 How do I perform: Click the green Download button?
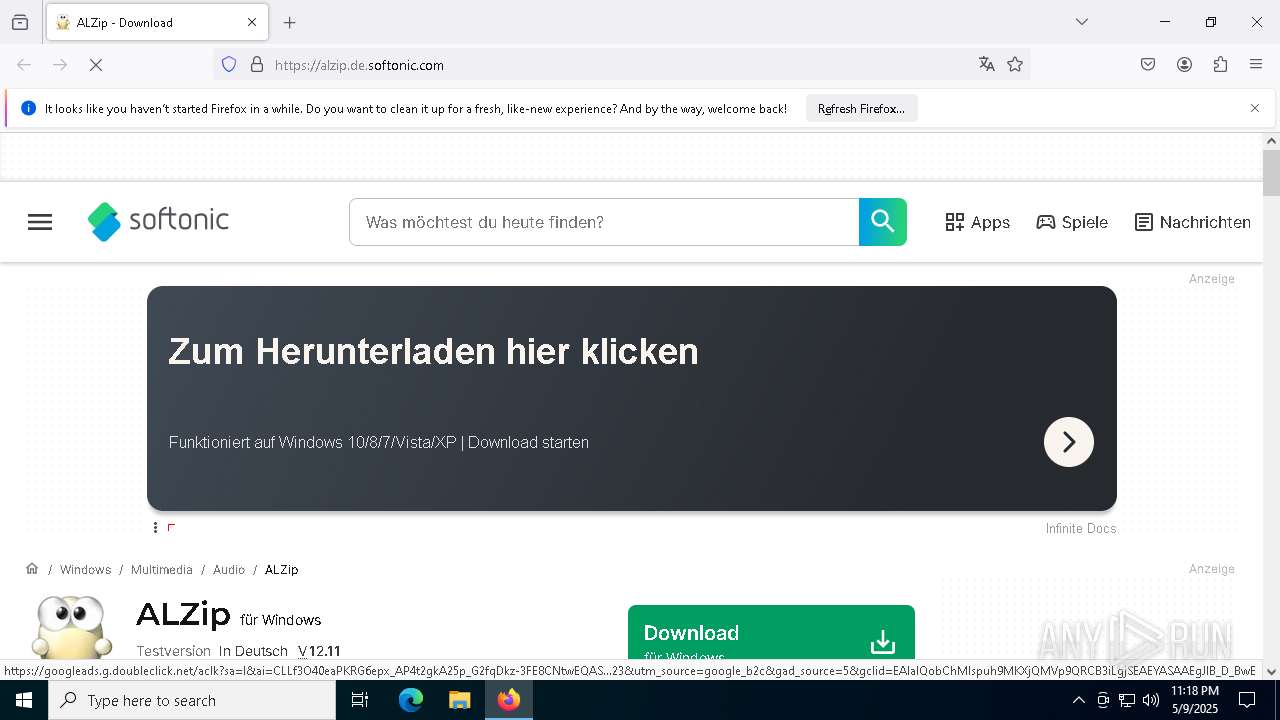tap(771, 633)
